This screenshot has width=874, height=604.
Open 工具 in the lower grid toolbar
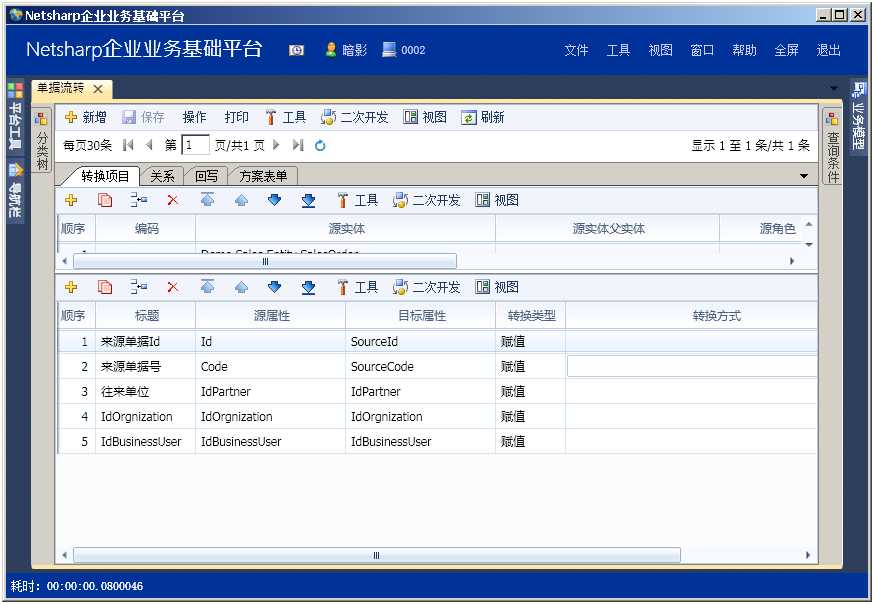coord(358,287)
